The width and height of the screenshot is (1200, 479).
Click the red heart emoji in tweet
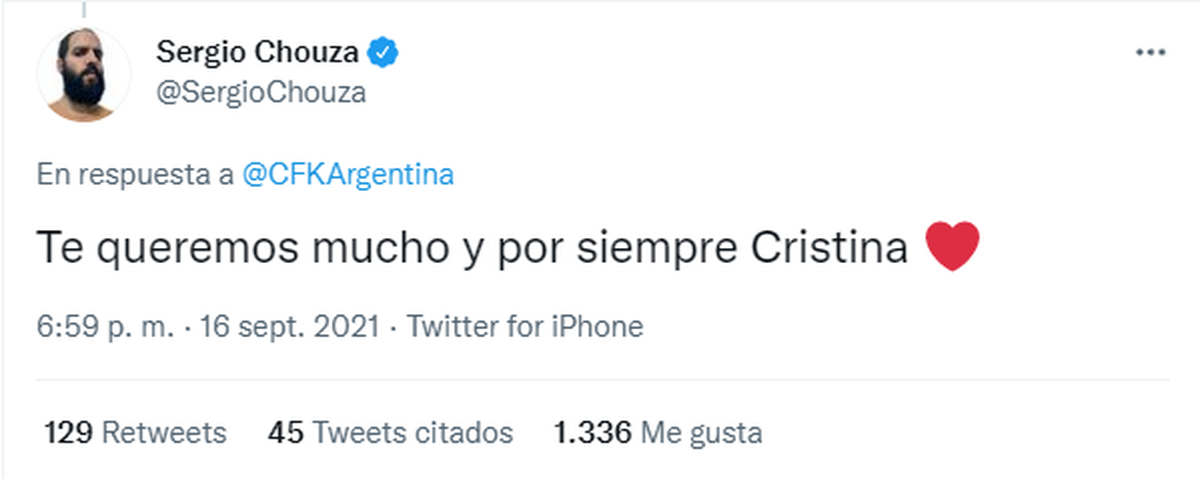click(x=953, y=247)
